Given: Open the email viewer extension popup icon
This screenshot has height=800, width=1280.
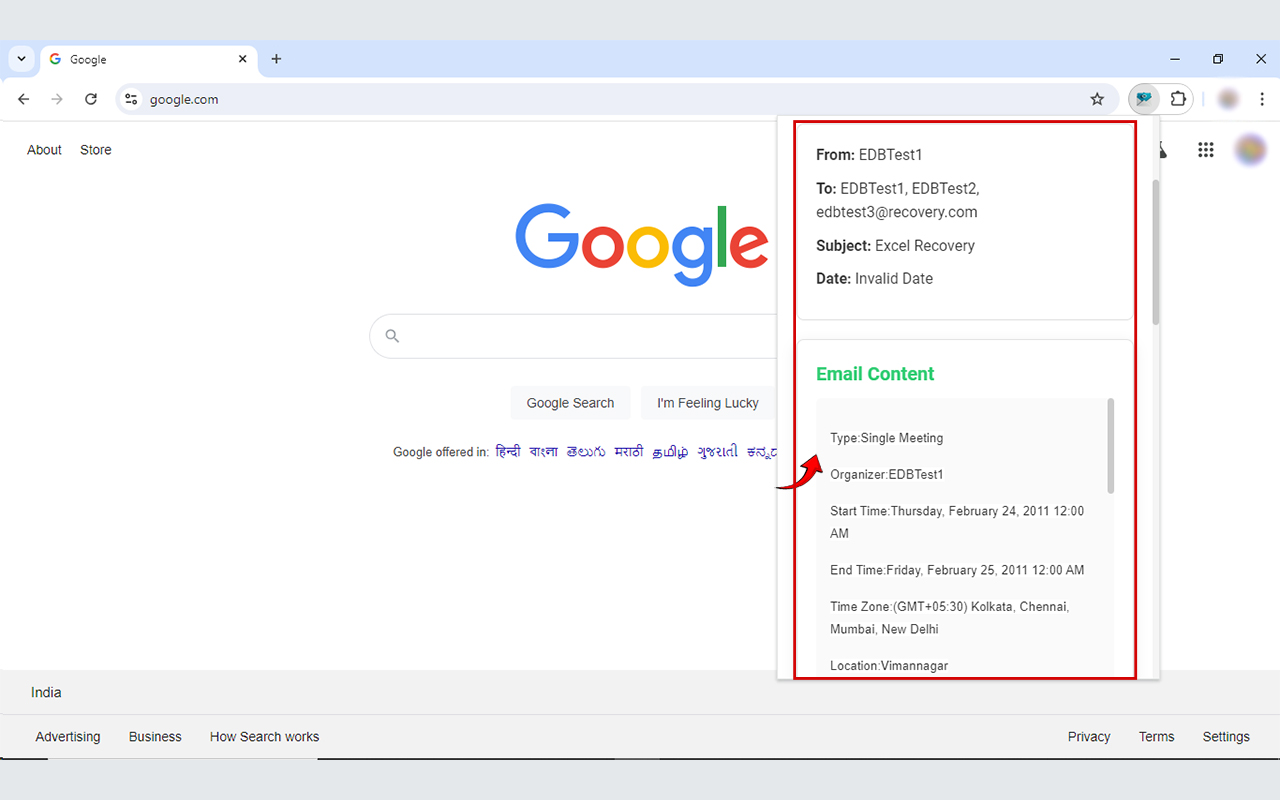Looking at the screenshot, I should (x=1142, y=99).
